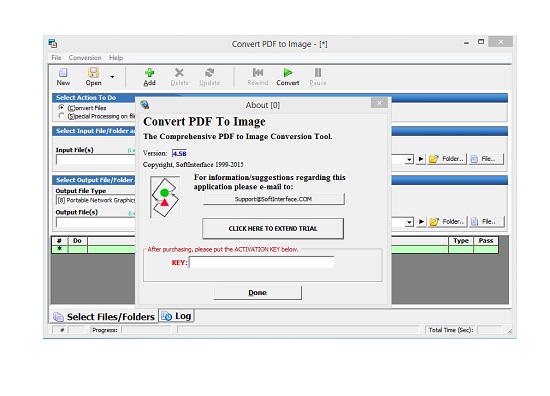
Task: Open the Conversion menu
Action: tap(85, 58)
